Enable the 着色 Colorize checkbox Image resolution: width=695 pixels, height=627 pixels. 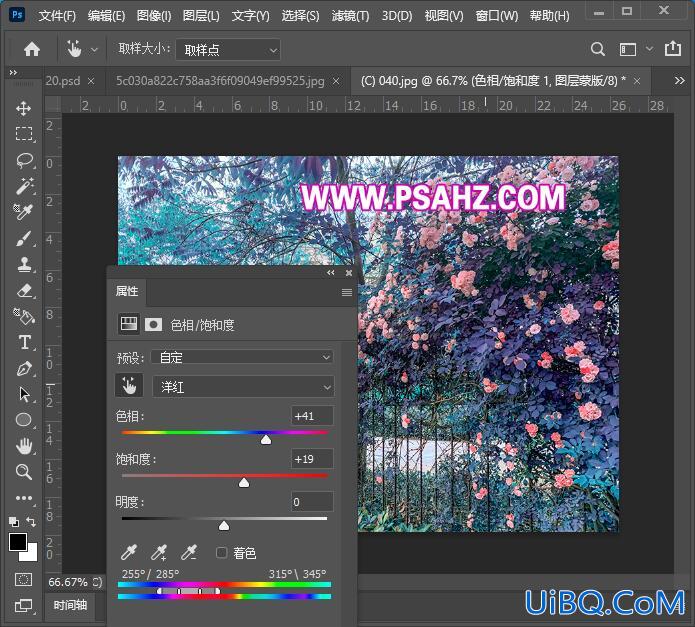[221, 553]
